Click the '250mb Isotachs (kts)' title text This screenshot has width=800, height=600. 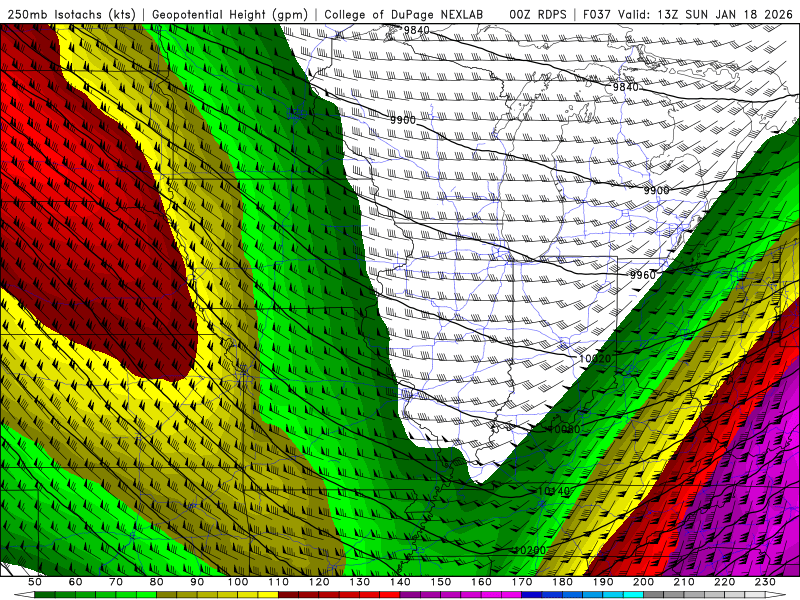point(71,14)
